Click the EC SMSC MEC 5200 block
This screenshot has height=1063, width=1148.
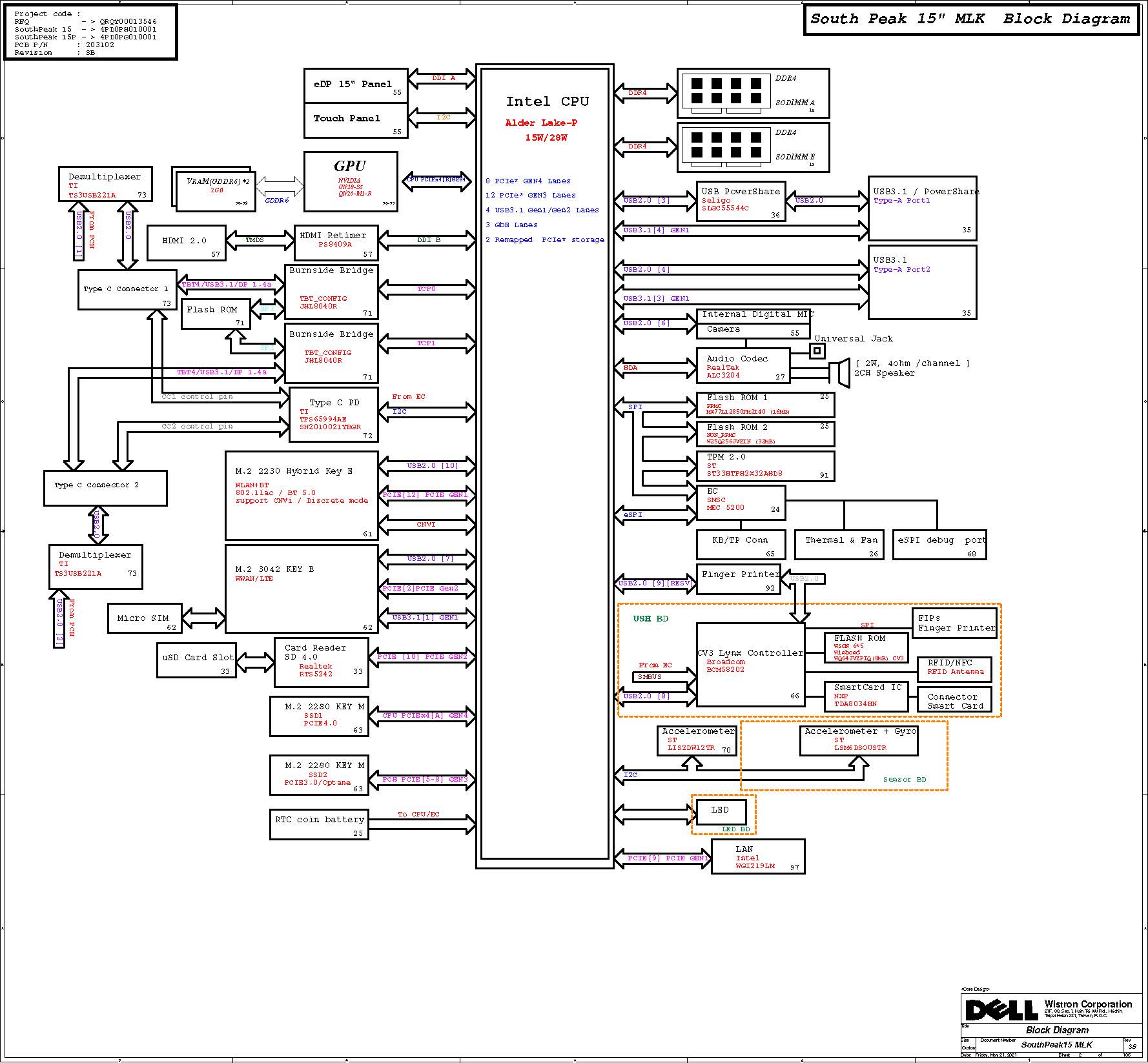point(741,503)
